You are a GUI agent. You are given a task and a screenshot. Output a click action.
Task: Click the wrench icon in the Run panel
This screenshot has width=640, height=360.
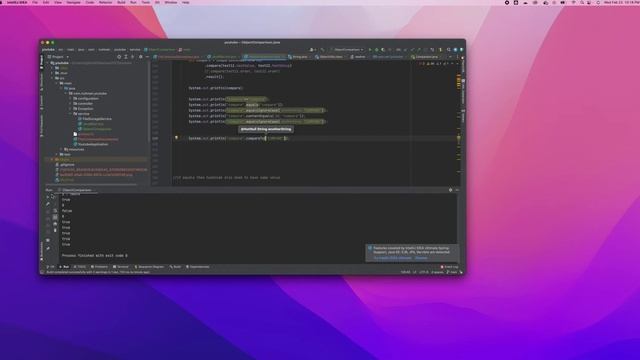coord(48,204)
